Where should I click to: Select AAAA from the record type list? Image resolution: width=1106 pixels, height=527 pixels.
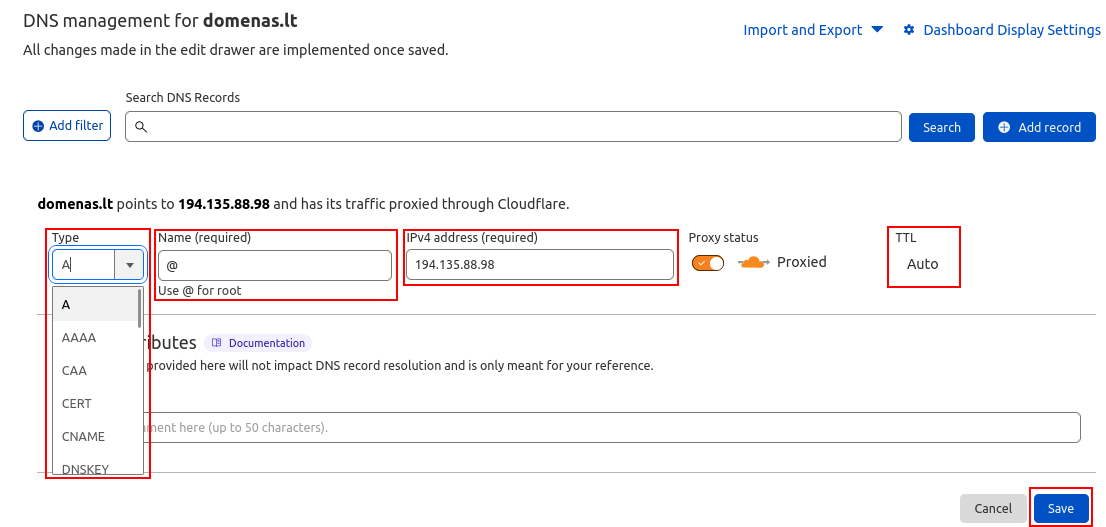pyautogui.click(x=79, y=338)
